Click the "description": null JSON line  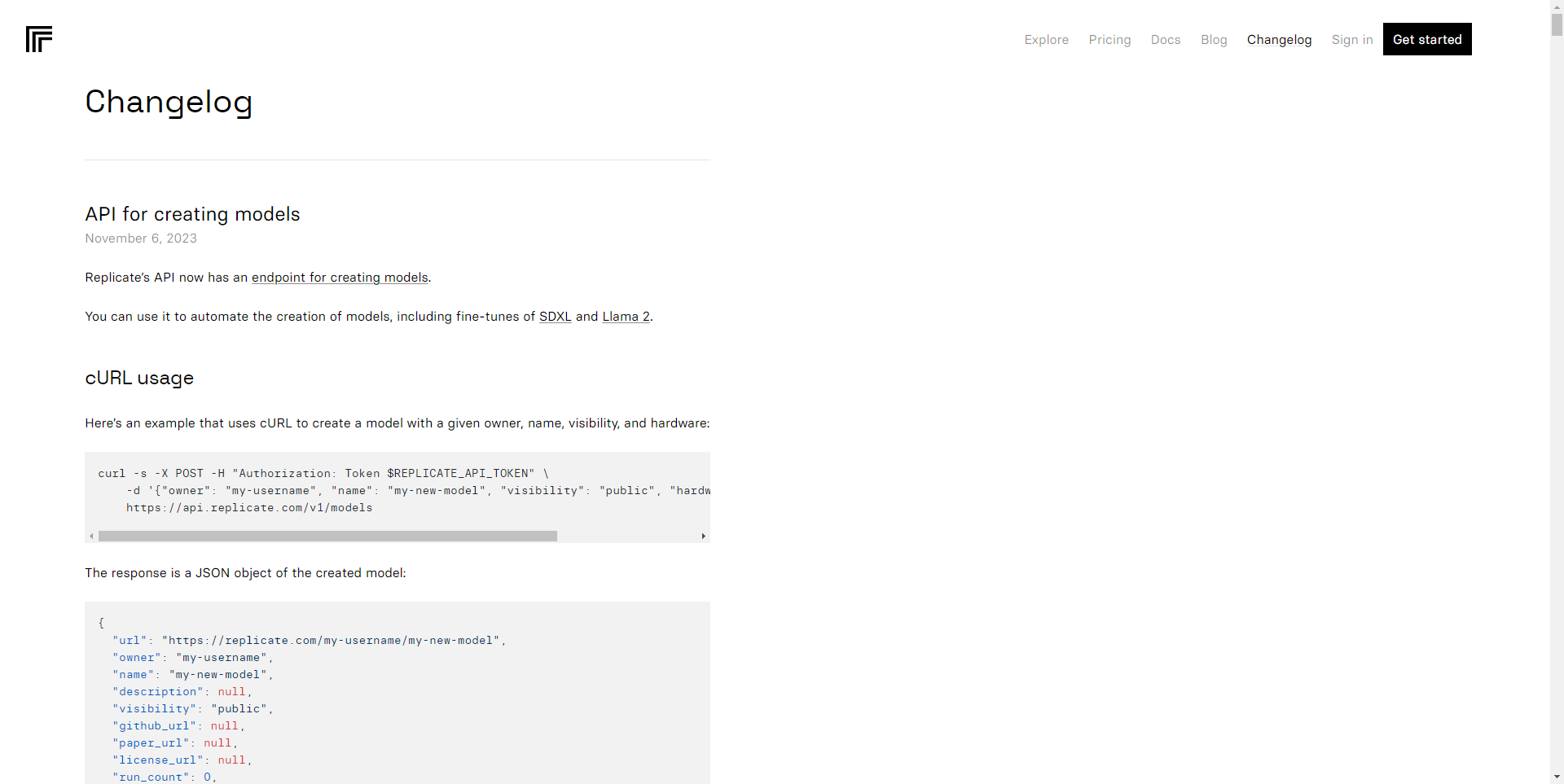pos(182,692)
